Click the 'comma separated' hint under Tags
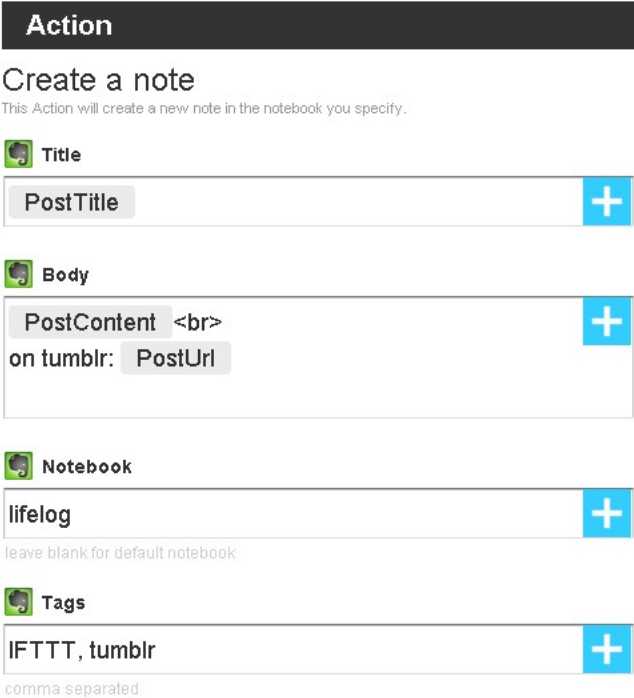634x698 pixels. 72,688
